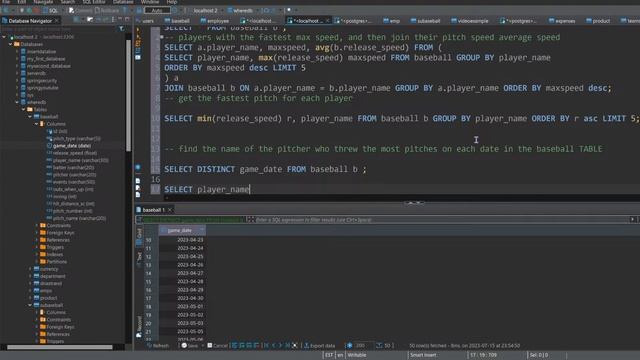Collapse the Databases folder node
This screenshot has height=360, width=640.
pos(11,44)
